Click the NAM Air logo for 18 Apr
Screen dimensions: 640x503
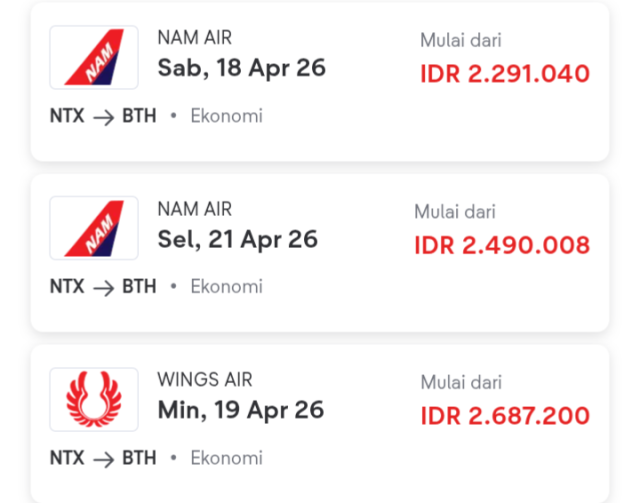(94, 57)
